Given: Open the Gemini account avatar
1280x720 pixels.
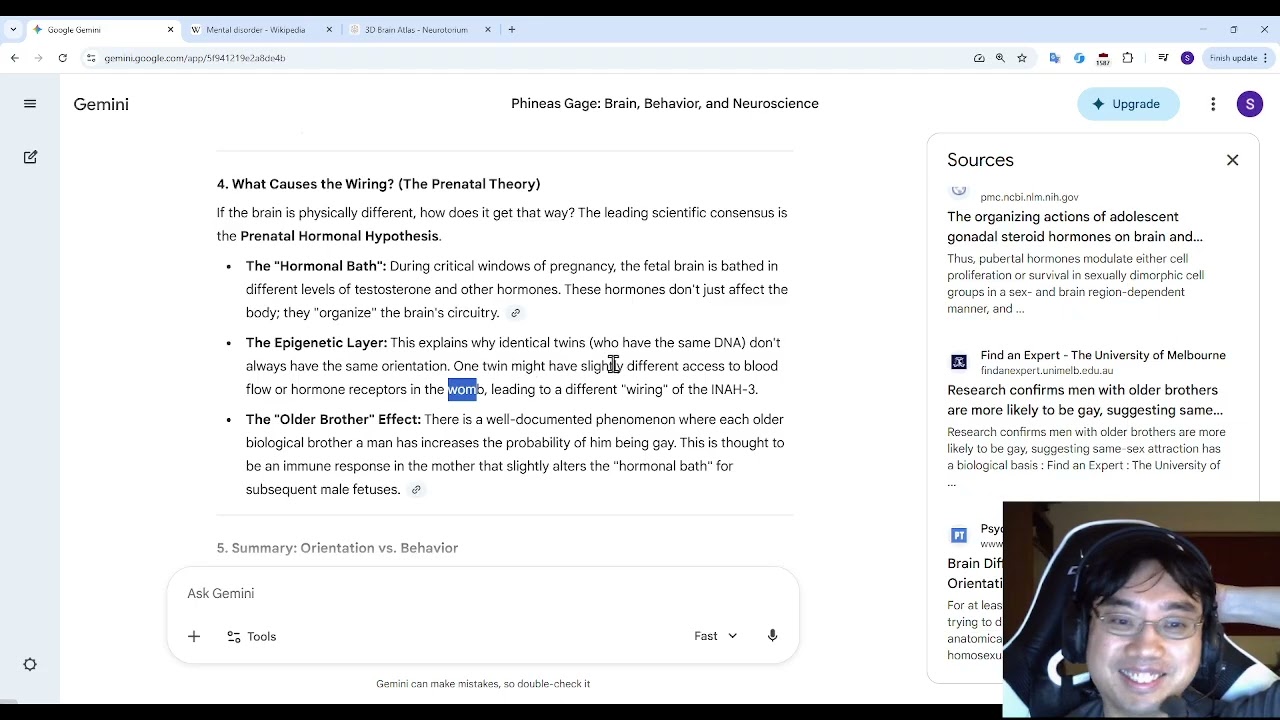Looking at the screenshot, I should 1250,104.
